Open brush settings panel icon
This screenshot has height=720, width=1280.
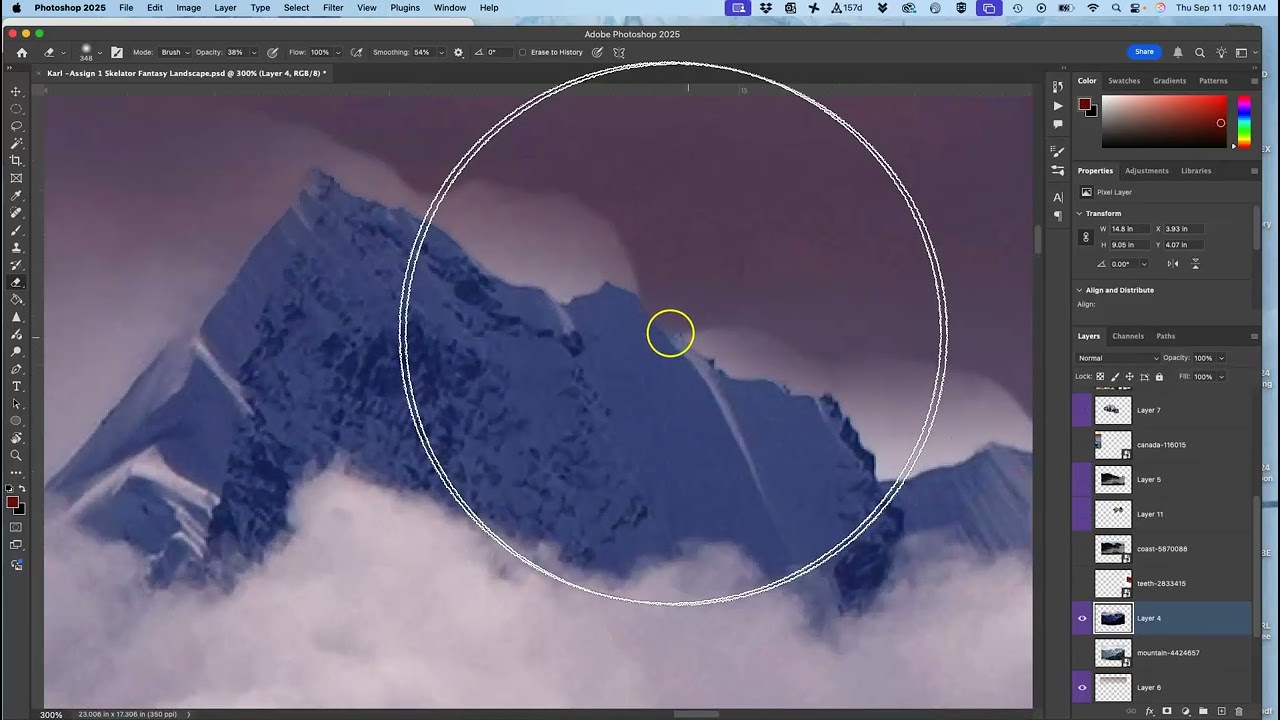click(117, 52)
